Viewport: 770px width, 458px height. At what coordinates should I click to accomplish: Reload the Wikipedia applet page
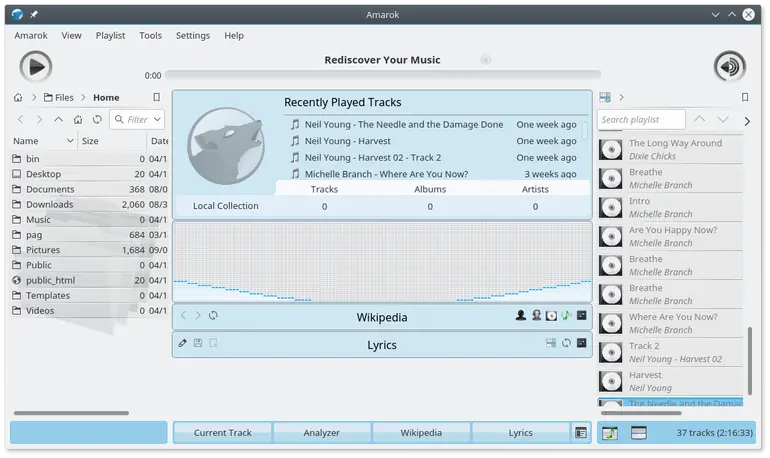213,315
